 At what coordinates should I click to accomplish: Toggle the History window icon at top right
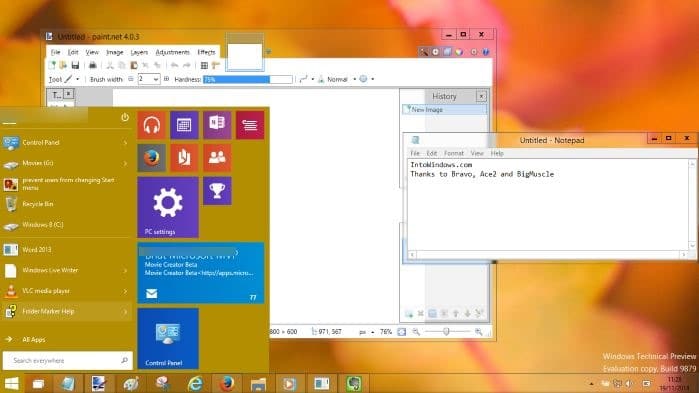pyautogui.click(x=435, y=52)
